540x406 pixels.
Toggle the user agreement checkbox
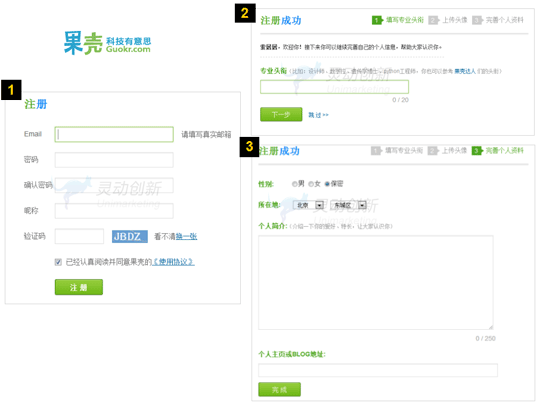coord(58,262)
